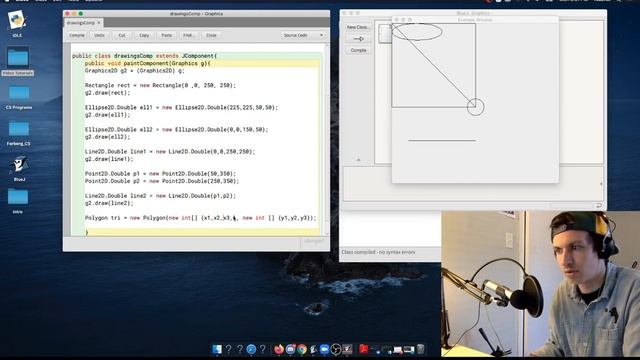Image resolution: width=640 pixels, height=360 pixels.
Task: Click the line 'Graphics2D g2 = (Graphics2D) g;'
Action: pyautogui.click(x=135, y=71)
